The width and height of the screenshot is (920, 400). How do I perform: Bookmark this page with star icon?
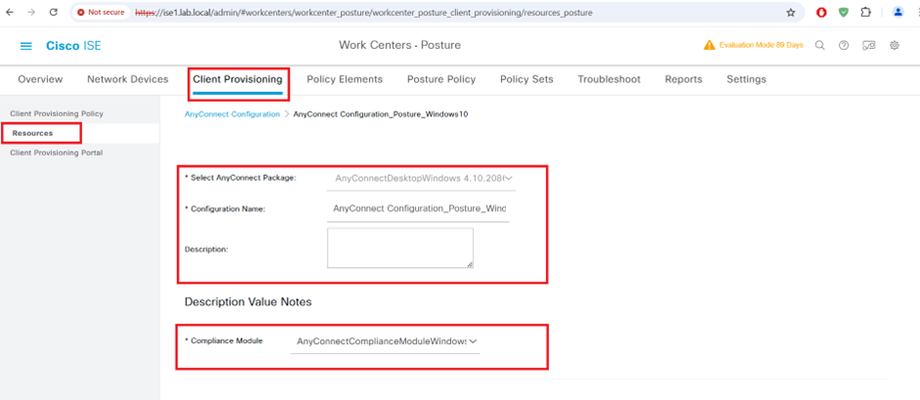pyautogui.click(x=790, y=12)
